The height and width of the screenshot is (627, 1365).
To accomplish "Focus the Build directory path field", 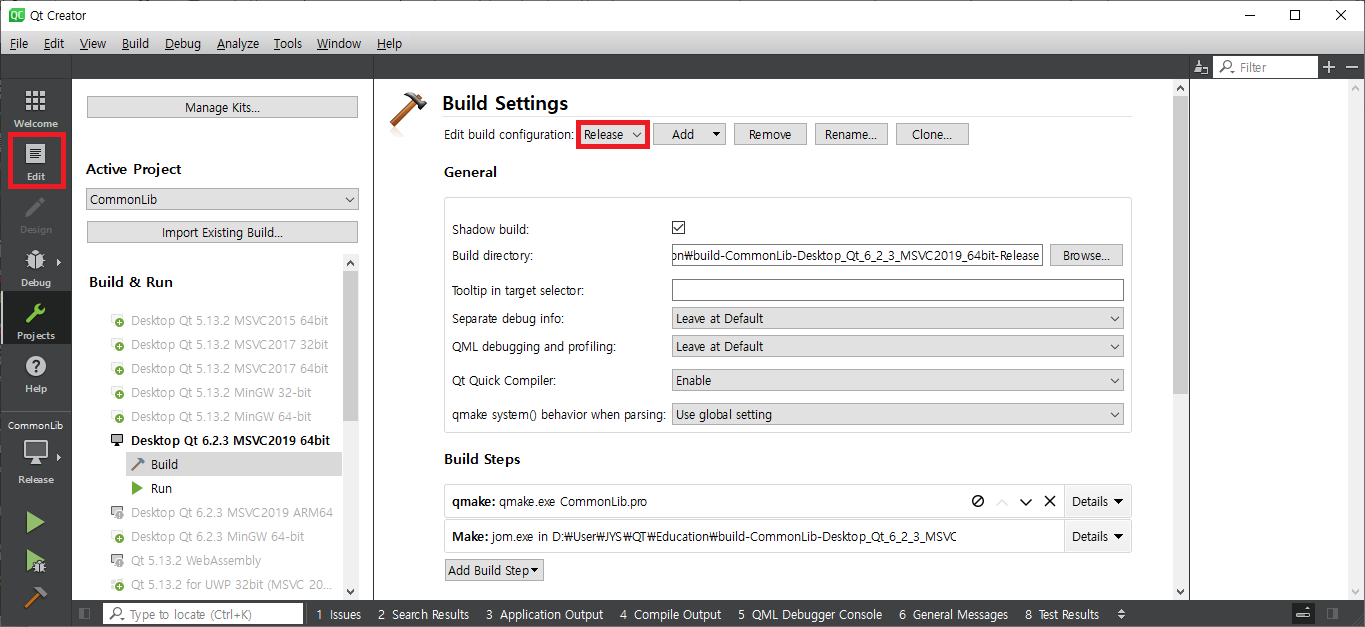I will [857, 255].
